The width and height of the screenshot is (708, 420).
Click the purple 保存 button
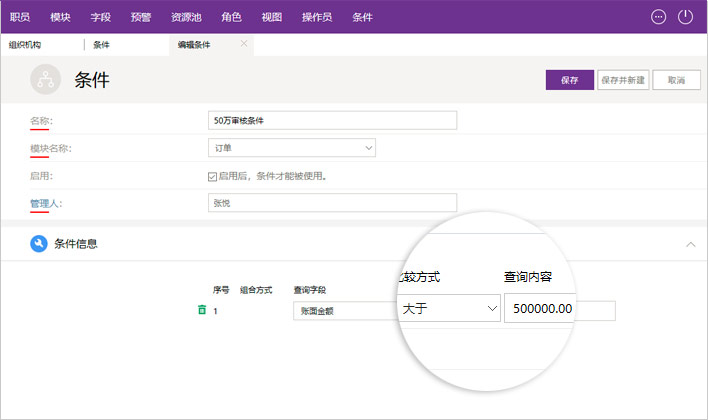click(x=569, y=81)
